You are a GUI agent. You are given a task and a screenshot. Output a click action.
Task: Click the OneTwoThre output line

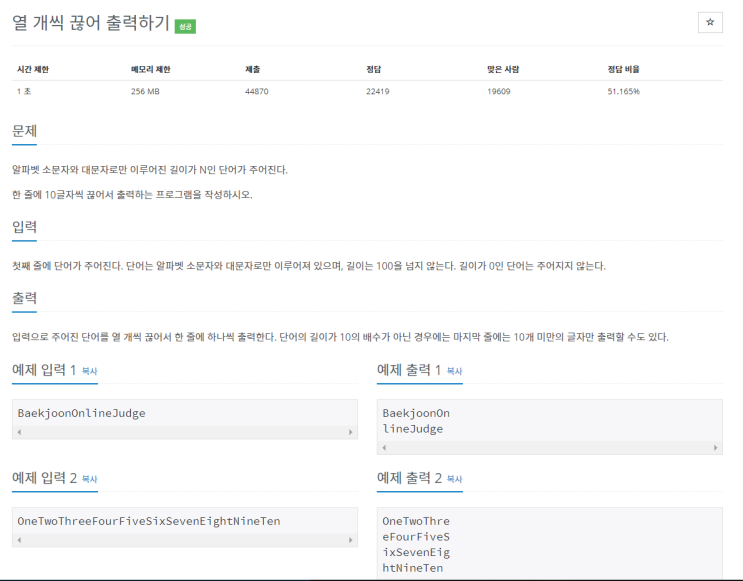click(416, 521)
